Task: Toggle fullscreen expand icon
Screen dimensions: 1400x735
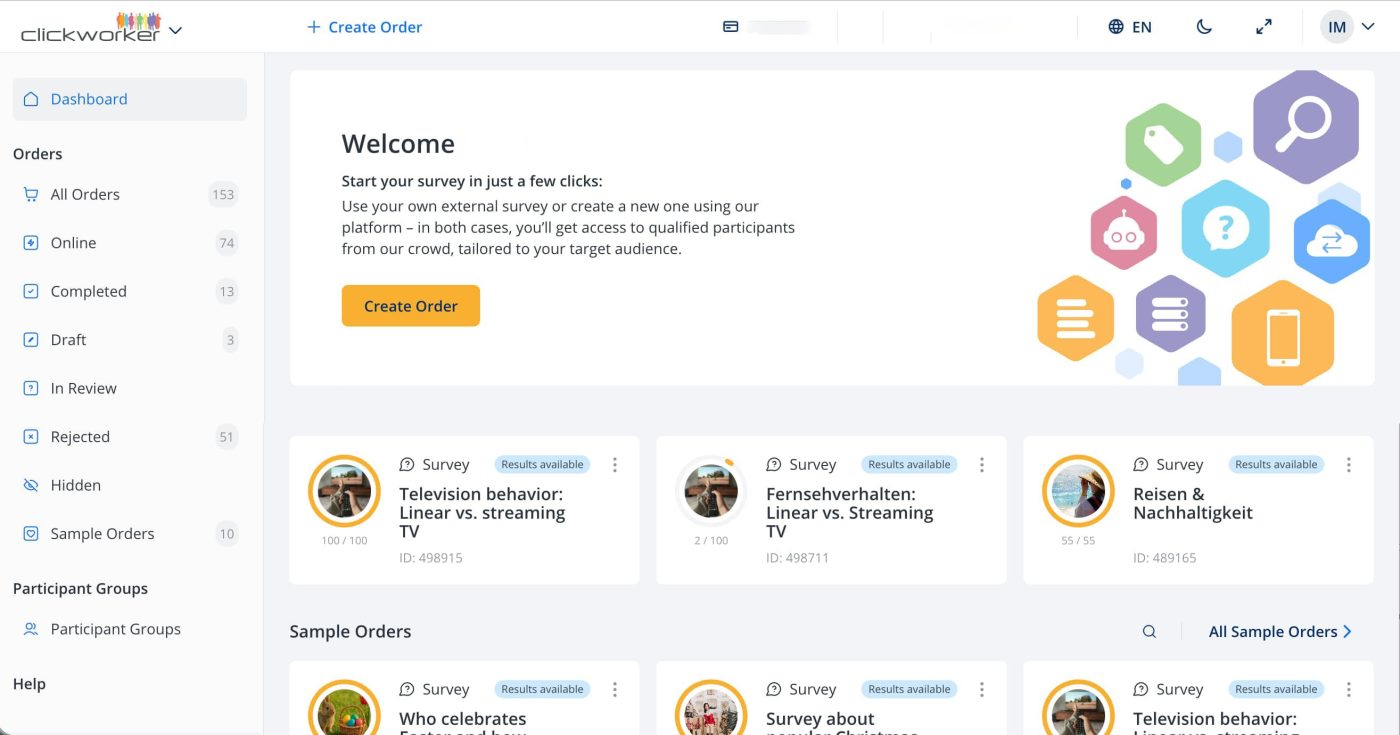Action: tap(1264, 27)
